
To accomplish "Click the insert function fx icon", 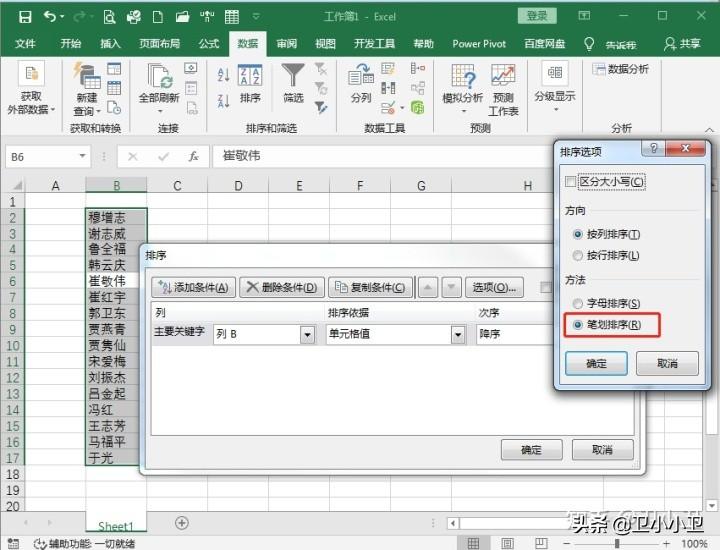I will [194, 157].
